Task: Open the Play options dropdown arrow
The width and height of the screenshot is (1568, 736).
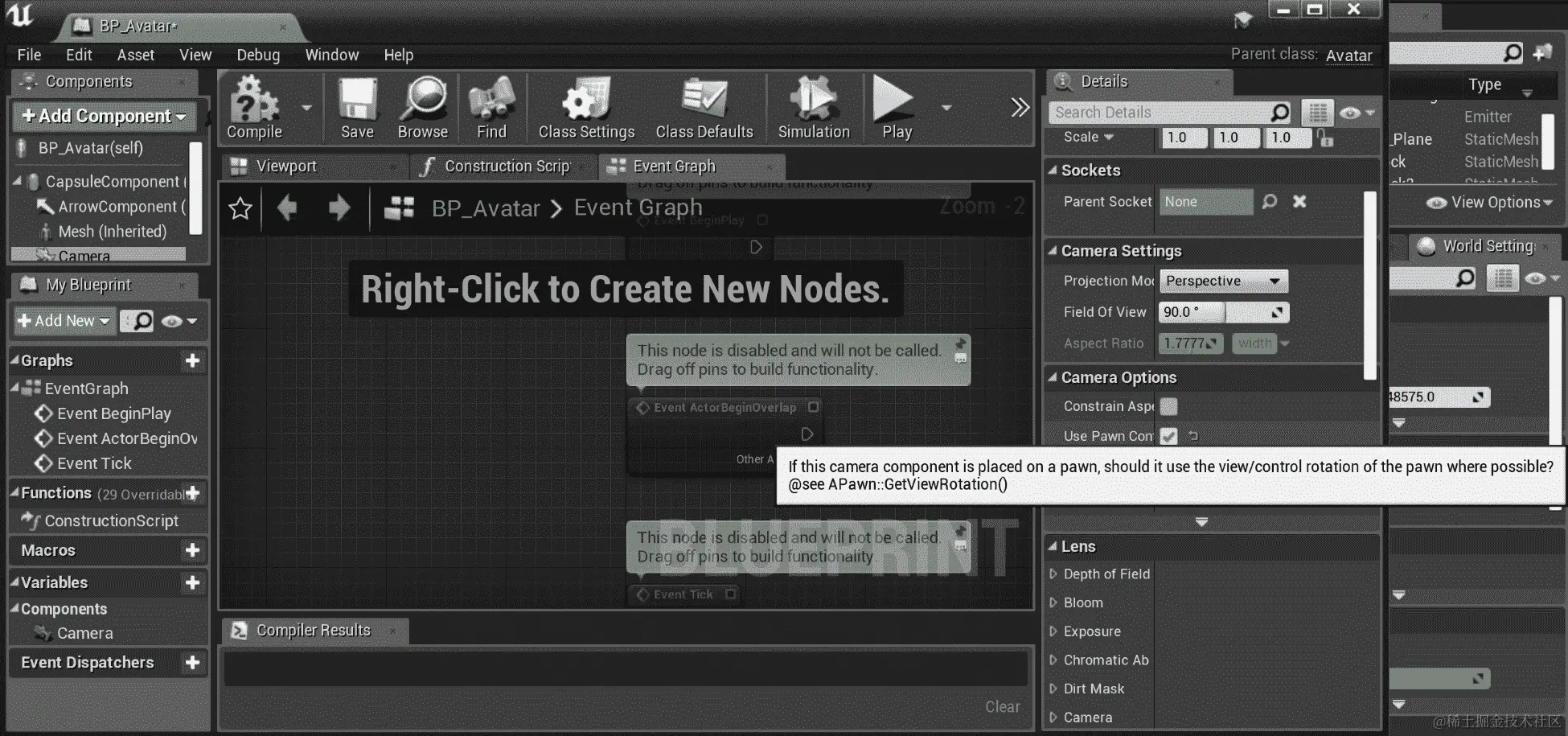Action: coord(946,107)
